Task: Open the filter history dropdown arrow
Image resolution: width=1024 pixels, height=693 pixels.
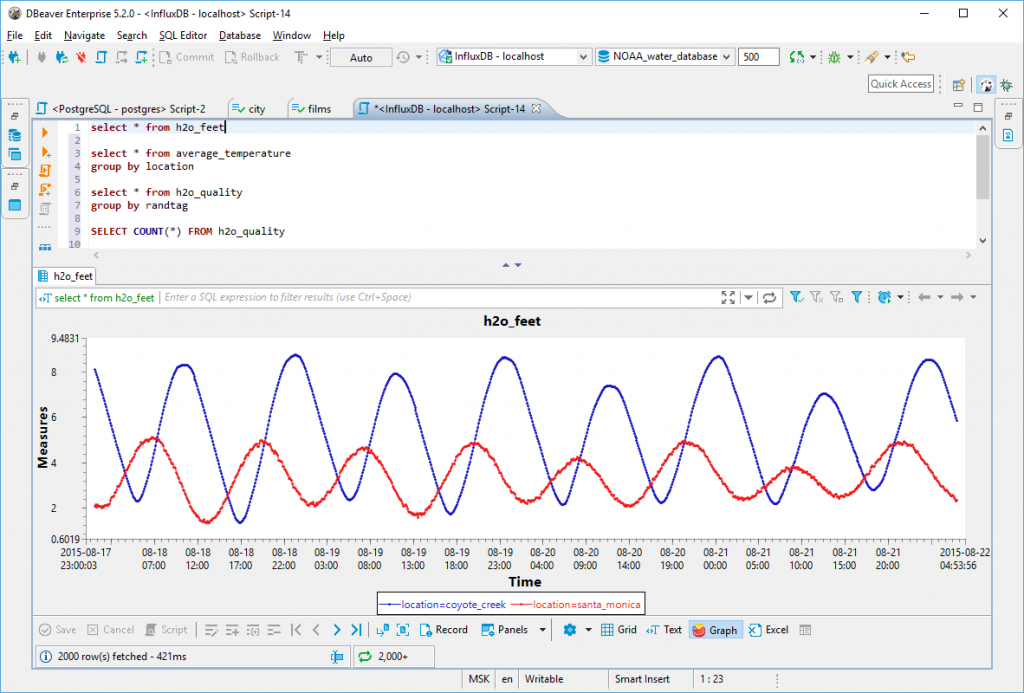Action: tap(748, 298)
